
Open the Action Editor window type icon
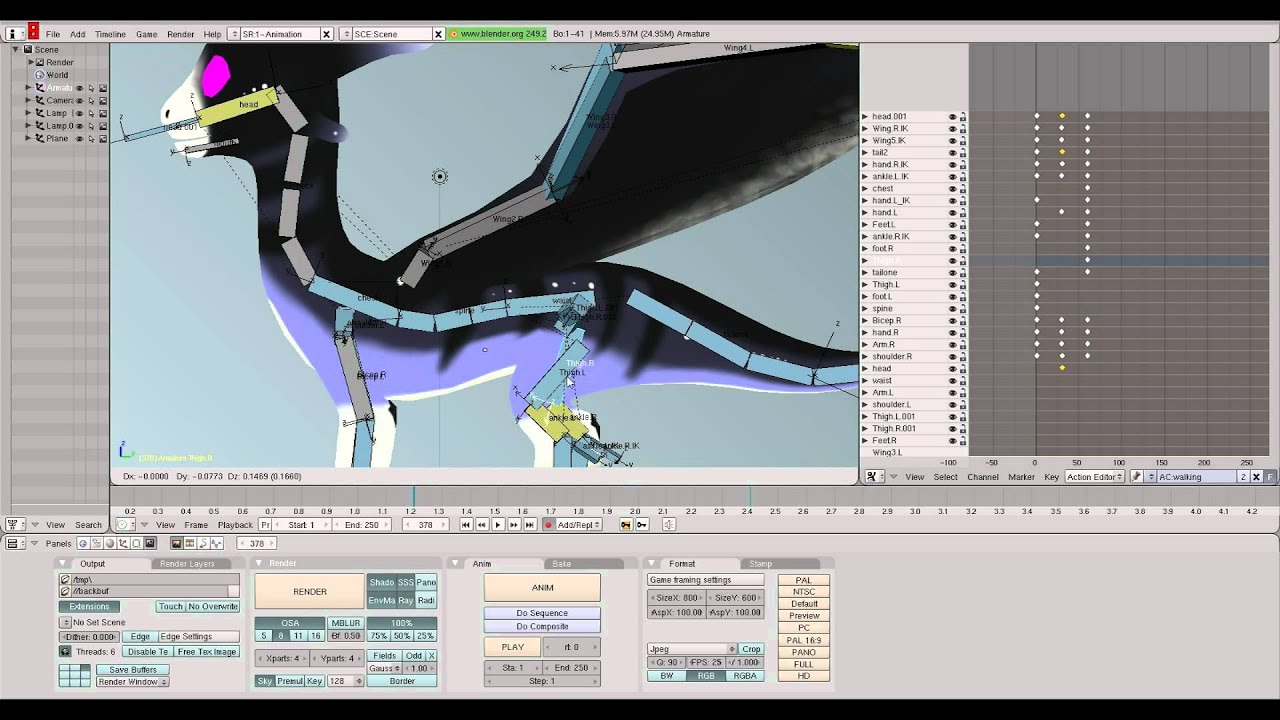click(874, 477)
